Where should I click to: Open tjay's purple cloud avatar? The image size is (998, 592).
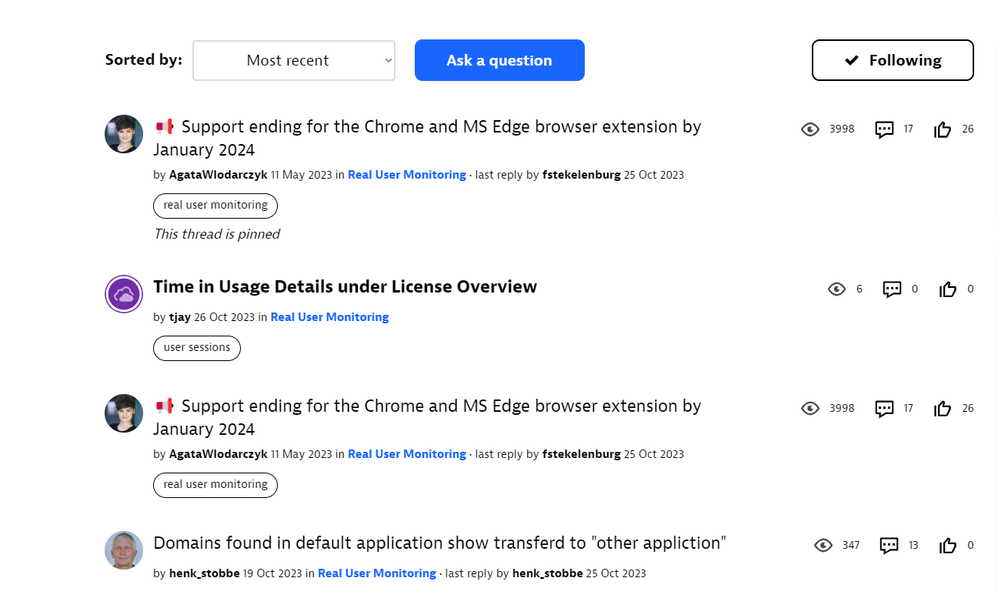pos(124,294)
